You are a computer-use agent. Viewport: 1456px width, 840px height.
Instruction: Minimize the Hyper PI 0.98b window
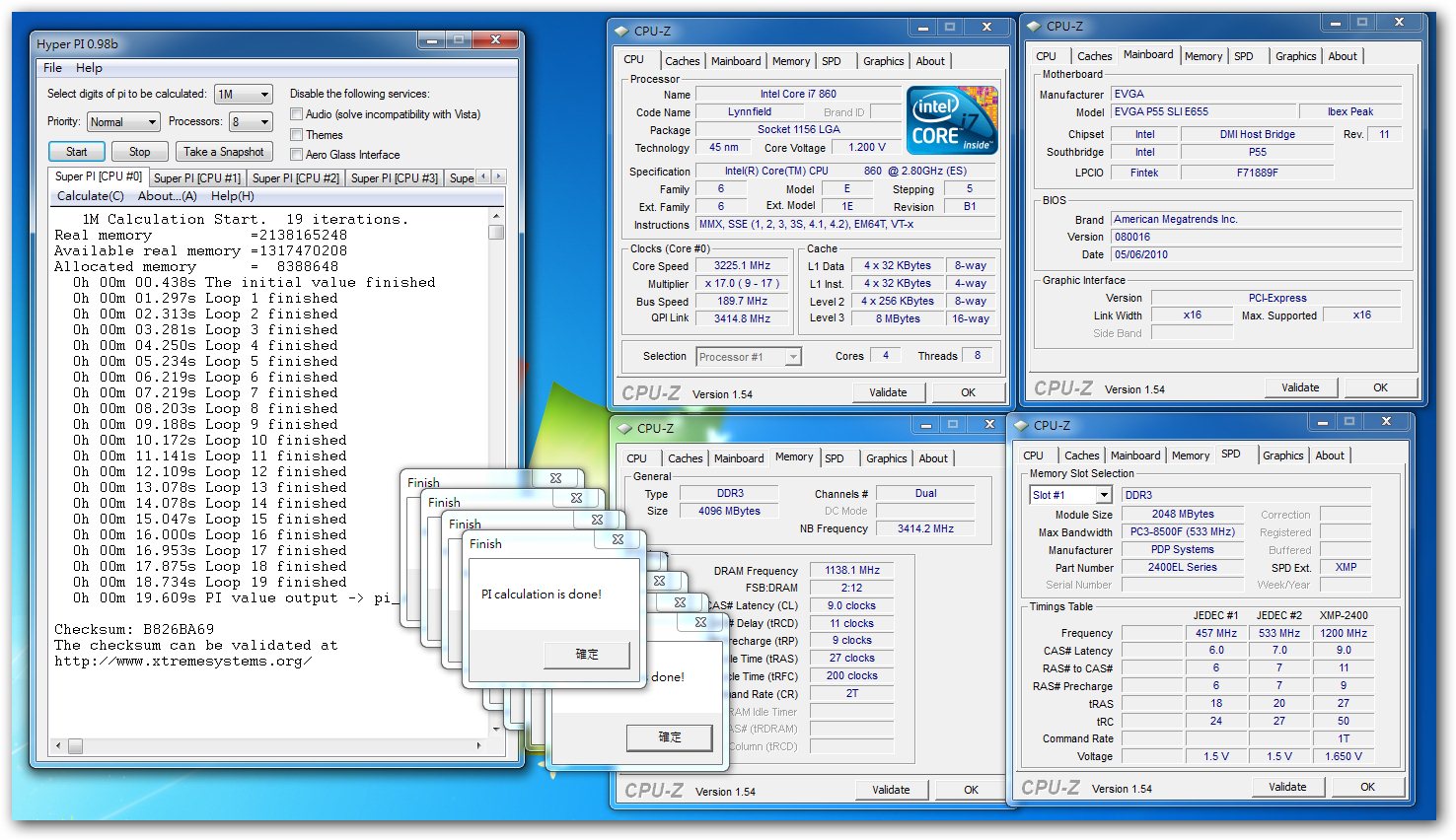coord(431,40)
